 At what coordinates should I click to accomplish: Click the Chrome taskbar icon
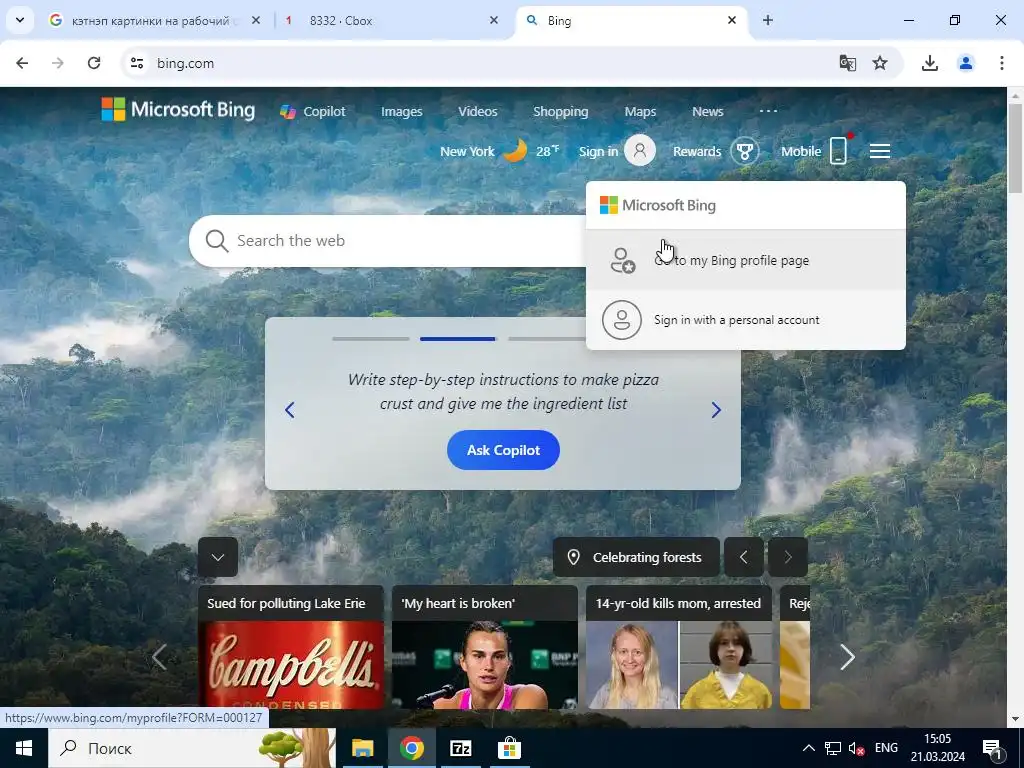(411, 748)
